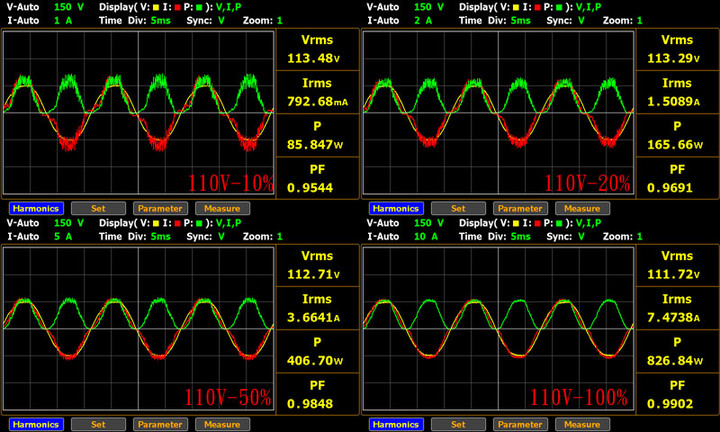Select the PF value 0.9848
Image resolution: width=720 pixels, height=432 pixels.
[x=310, y=404]
